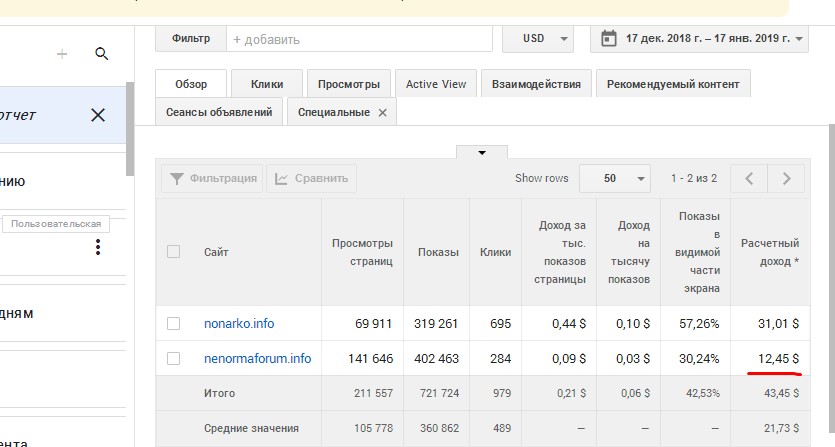Open the Show rows 50 dropdown

point(614,179)
